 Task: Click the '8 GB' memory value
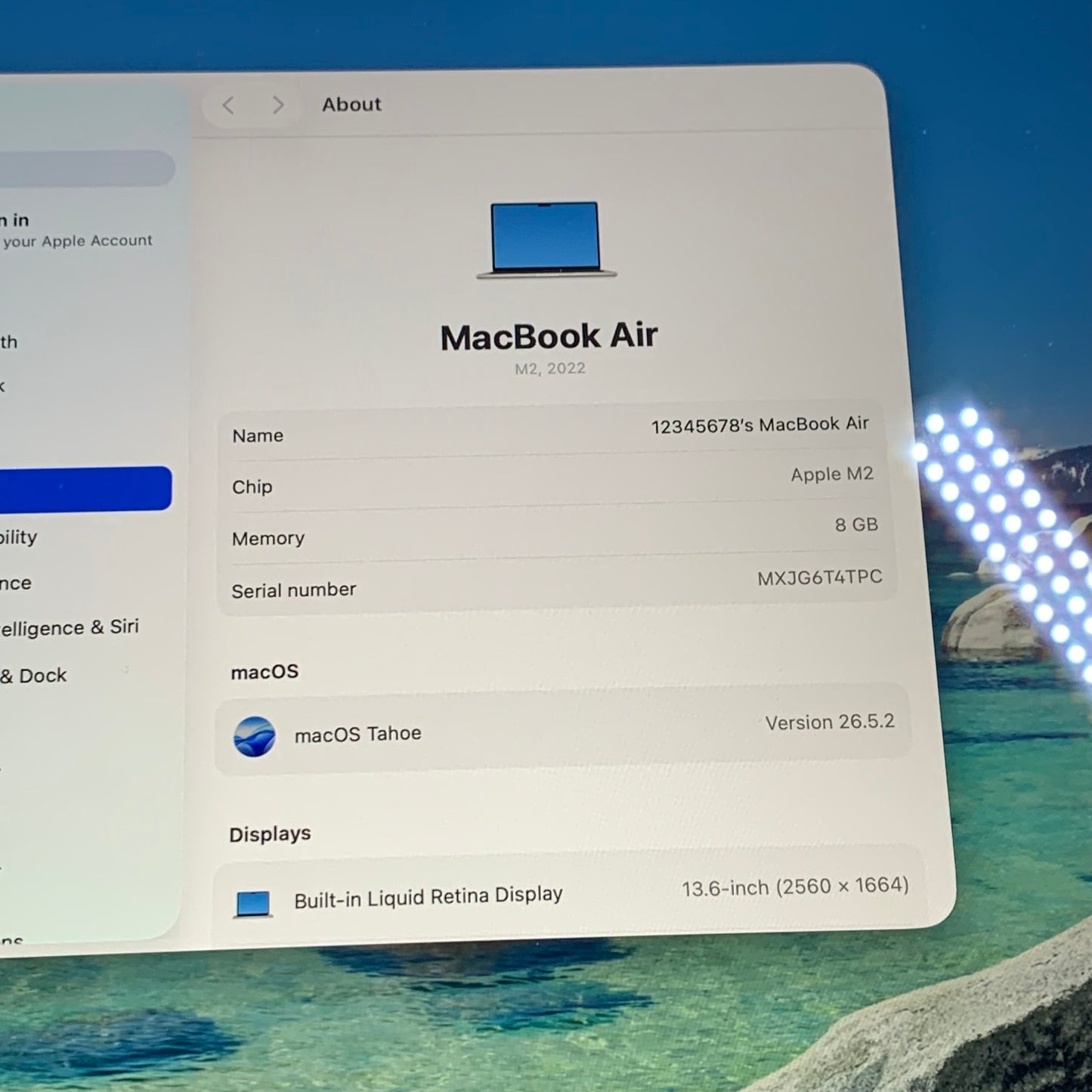pyautogui.click(x=856, y=524)
